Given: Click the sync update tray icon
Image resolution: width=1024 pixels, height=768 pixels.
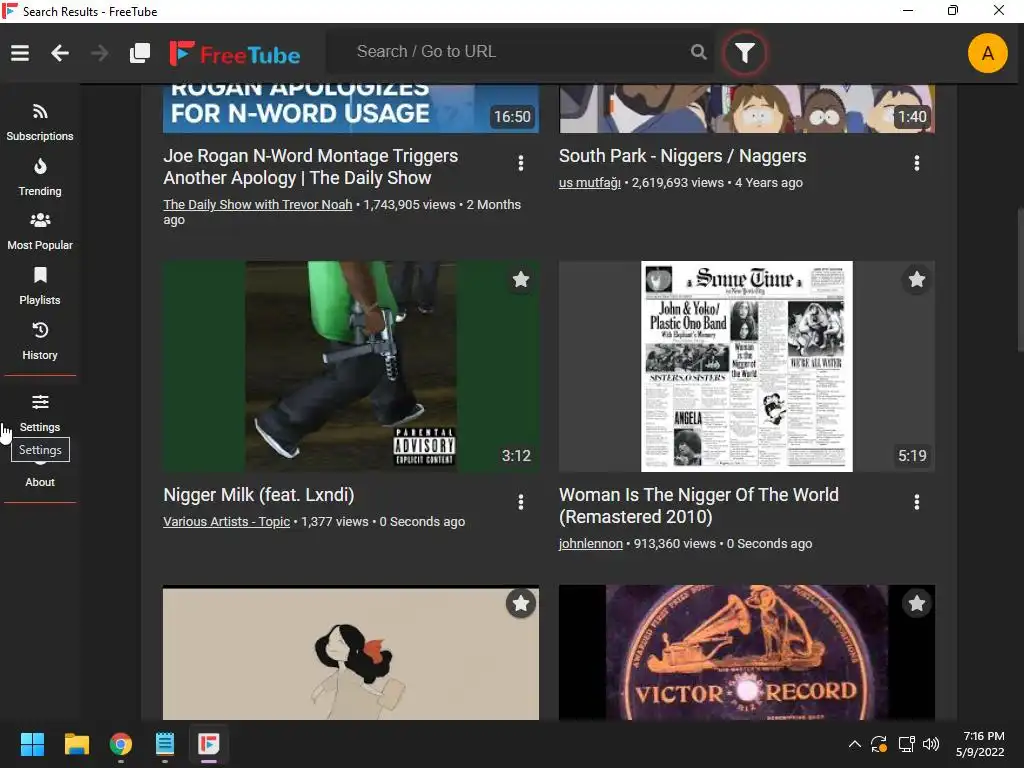Looking at the screenshot, I should [x=879, y=744].
